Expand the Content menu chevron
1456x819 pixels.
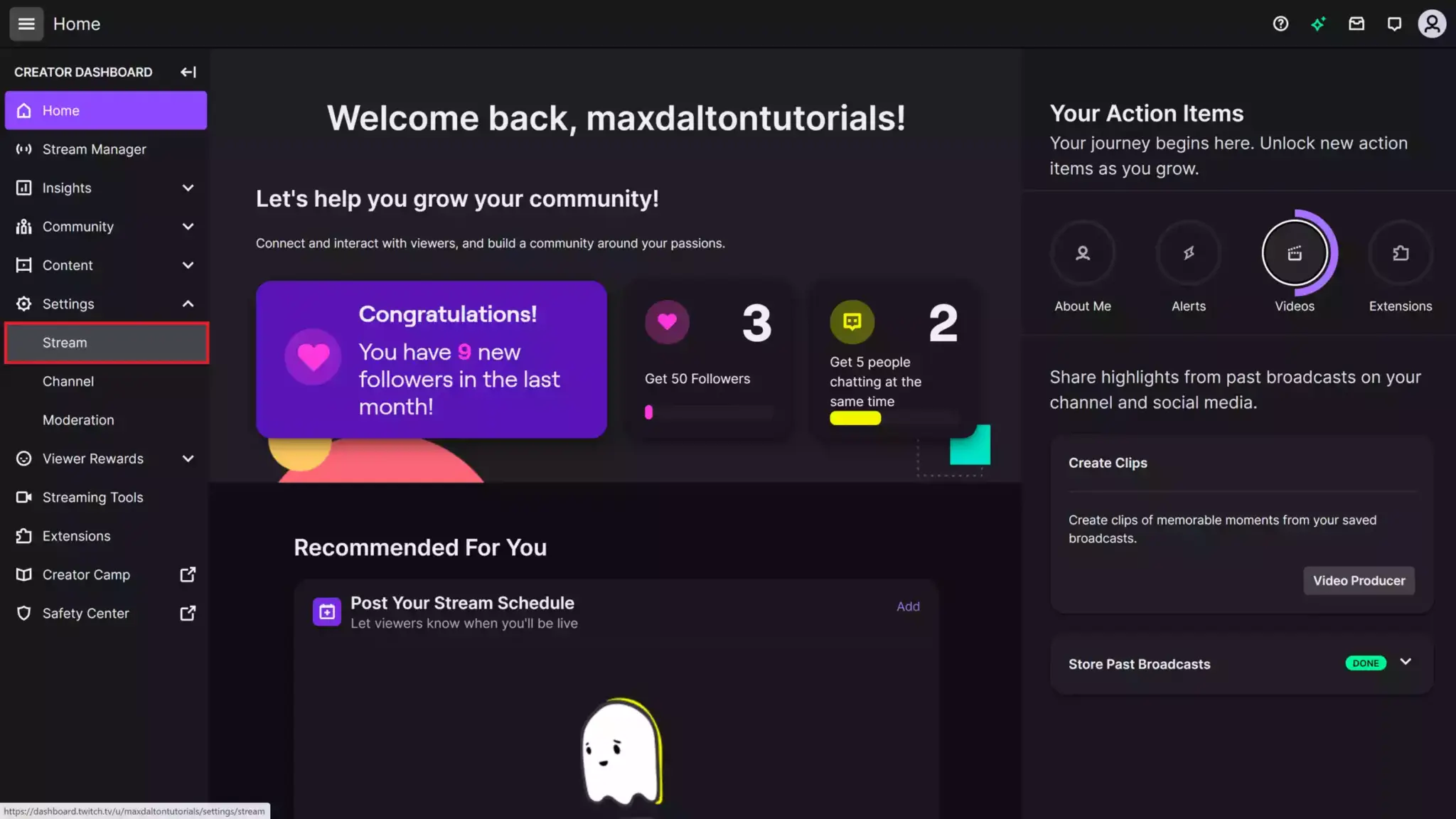point(188,265)
